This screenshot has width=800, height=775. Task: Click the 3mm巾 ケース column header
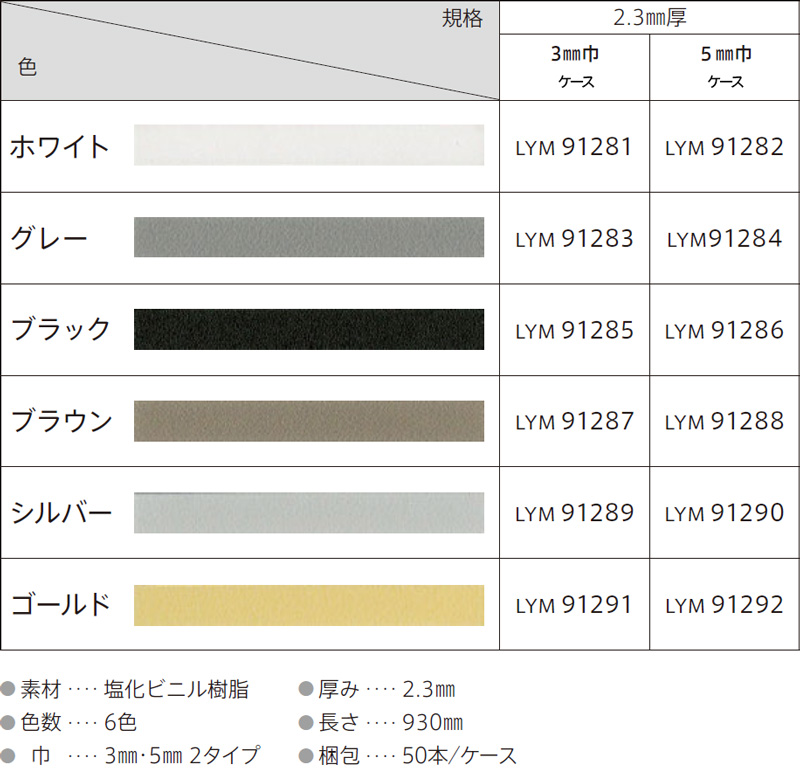click(x=574, y=67)
